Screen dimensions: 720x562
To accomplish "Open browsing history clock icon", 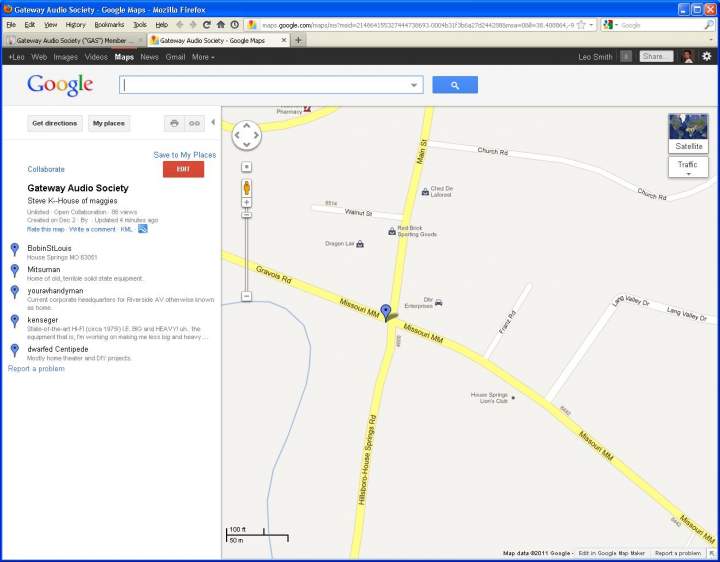I will (x=235, y=25).
